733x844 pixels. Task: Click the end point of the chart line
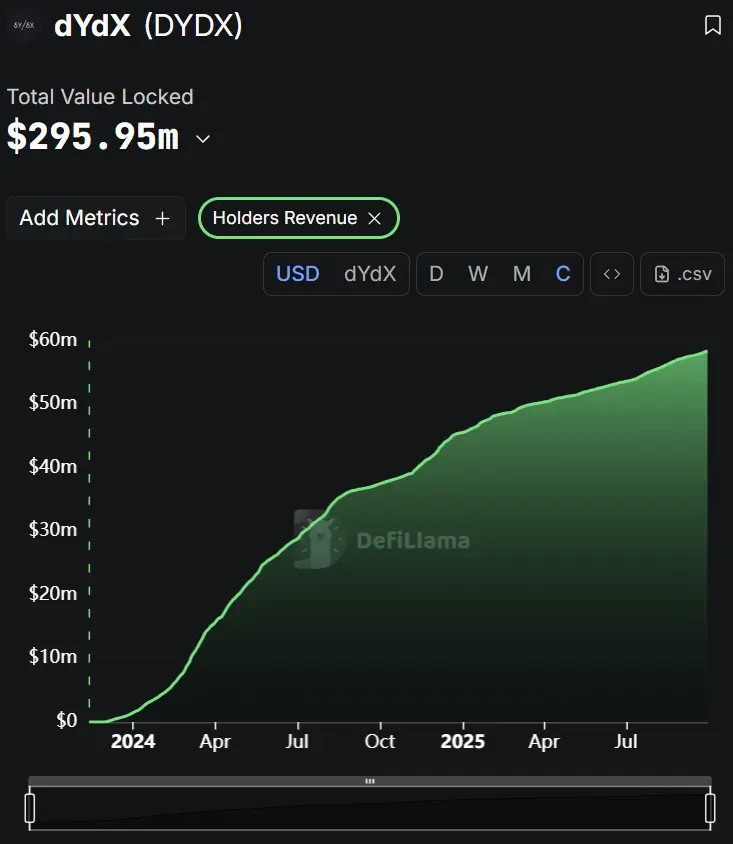[707, 351]
